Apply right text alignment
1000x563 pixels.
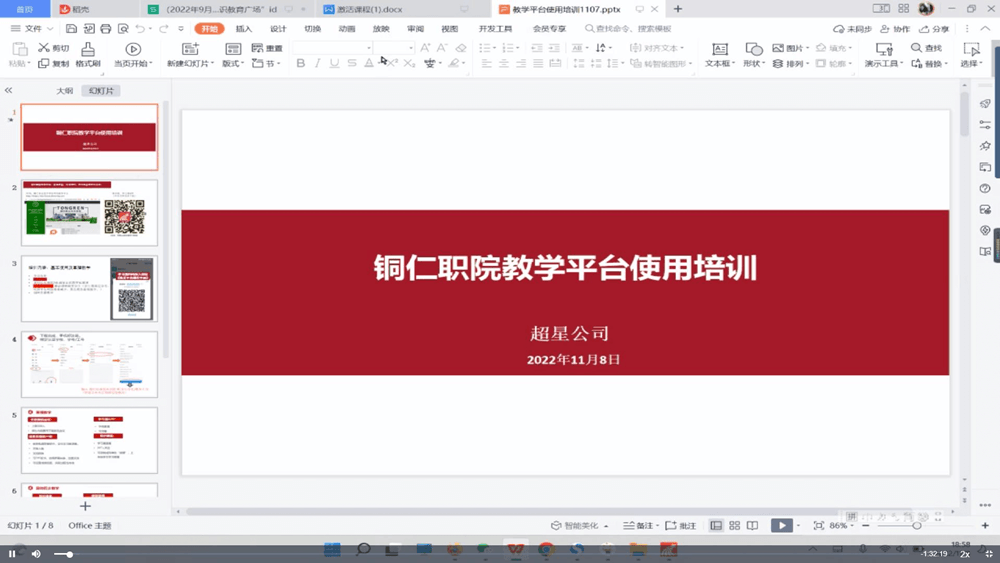(521, 63)
